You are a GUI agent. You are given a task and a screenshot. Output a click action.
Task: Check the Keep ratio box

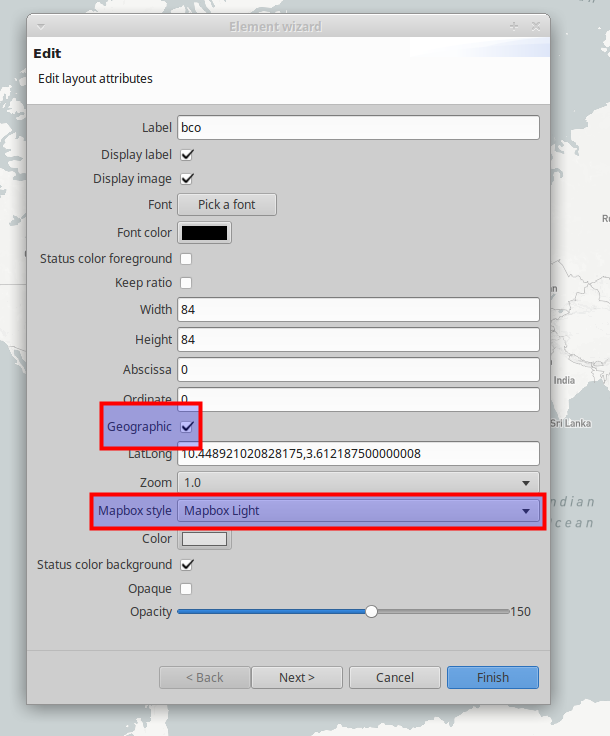coord(186,283)
